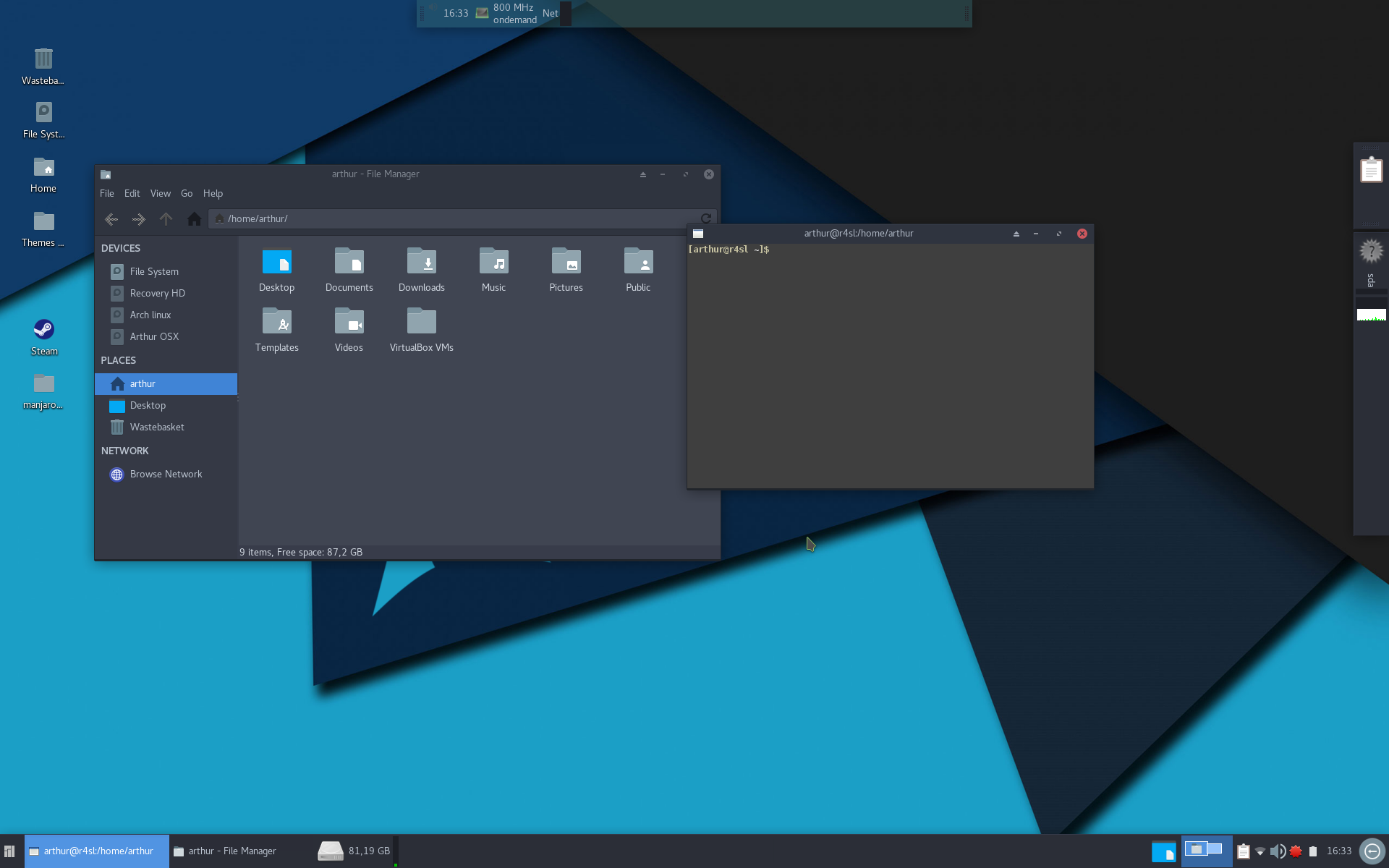Select Desktop under PLACES in sidebar
The height and width of the screenshot is (868, 1389).
click(x=166, y=405)
